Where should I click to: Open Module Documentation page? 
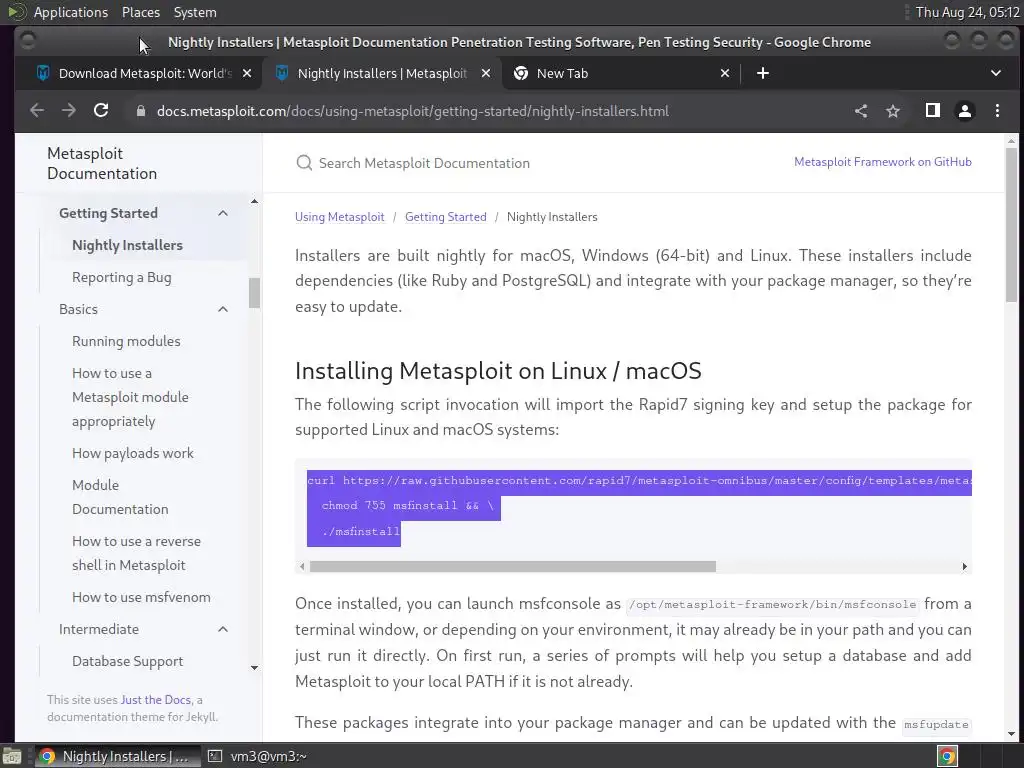pyautogui.click(x=120, y=497)
